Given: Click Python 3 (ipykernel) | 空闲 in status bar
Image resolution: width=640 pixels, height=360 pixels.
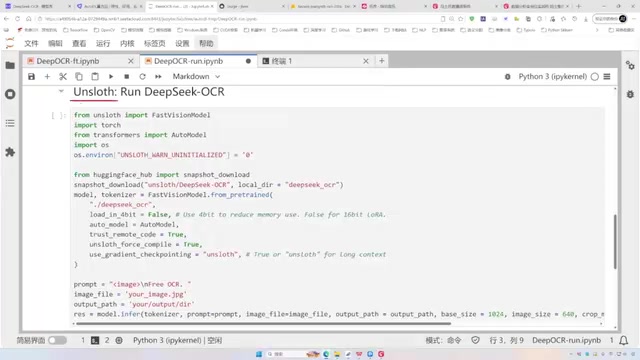Looking at the screenshot, I should pyautogui.click(x=177, y=340).
